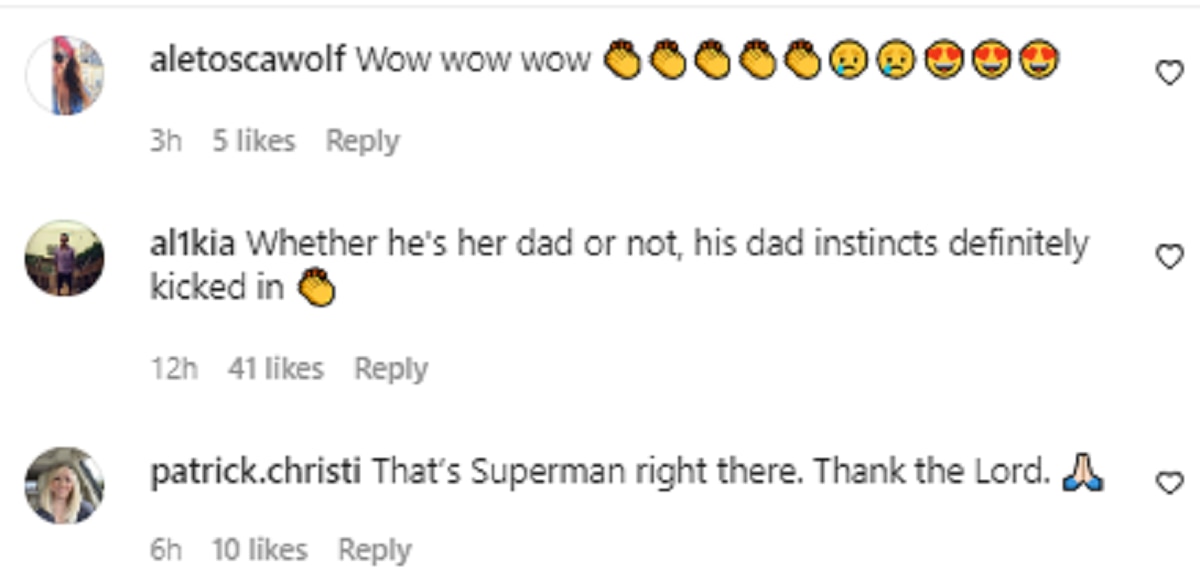The height and width of the screenshot is (582, 1200).
Task: Like the comment by aletoscawolf
Action: pyautogui.click(x=1168, y=72)
